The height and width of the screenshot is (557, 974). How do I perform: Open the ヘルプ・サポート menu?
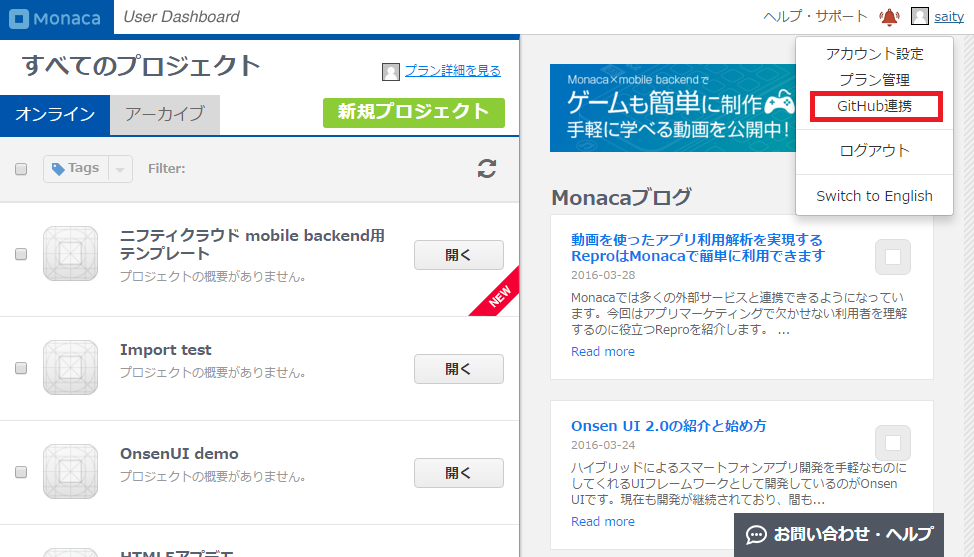coord(815,16)
